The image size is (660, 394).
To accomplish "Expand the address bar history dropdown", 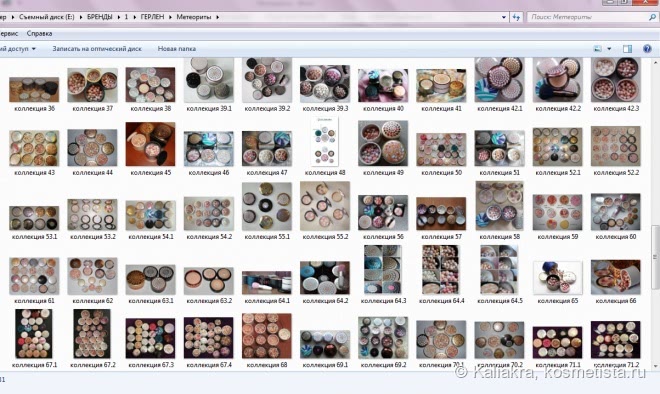I will 504,17.
